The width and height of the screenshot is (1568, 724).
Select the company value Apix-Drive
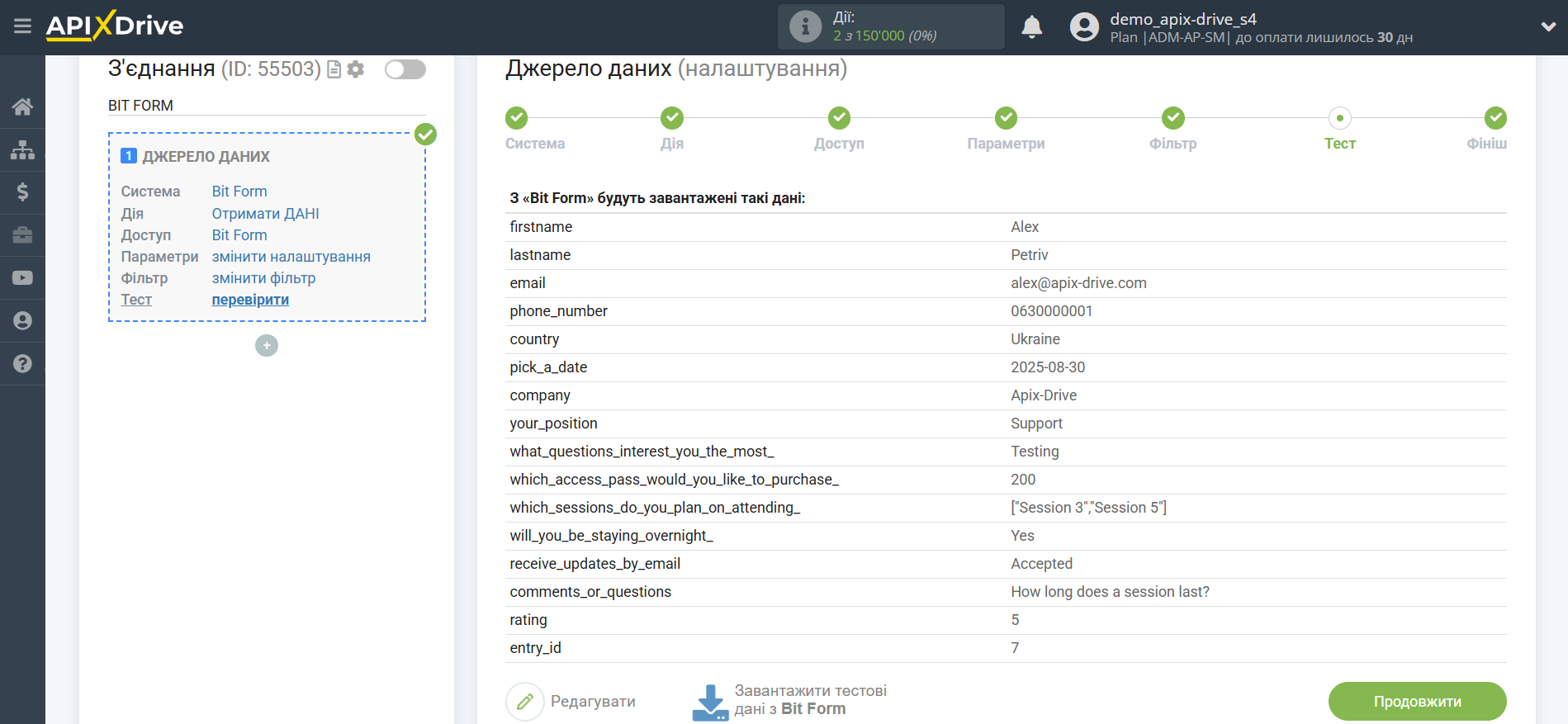tap(1044, 395)
